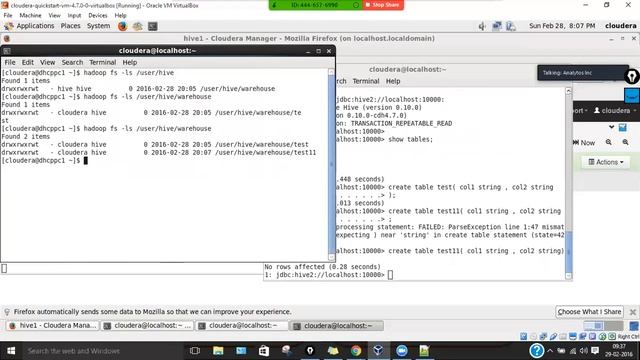Click the Windows Start button
This screenshot has width=640, height=360.
tap(11, 351)
